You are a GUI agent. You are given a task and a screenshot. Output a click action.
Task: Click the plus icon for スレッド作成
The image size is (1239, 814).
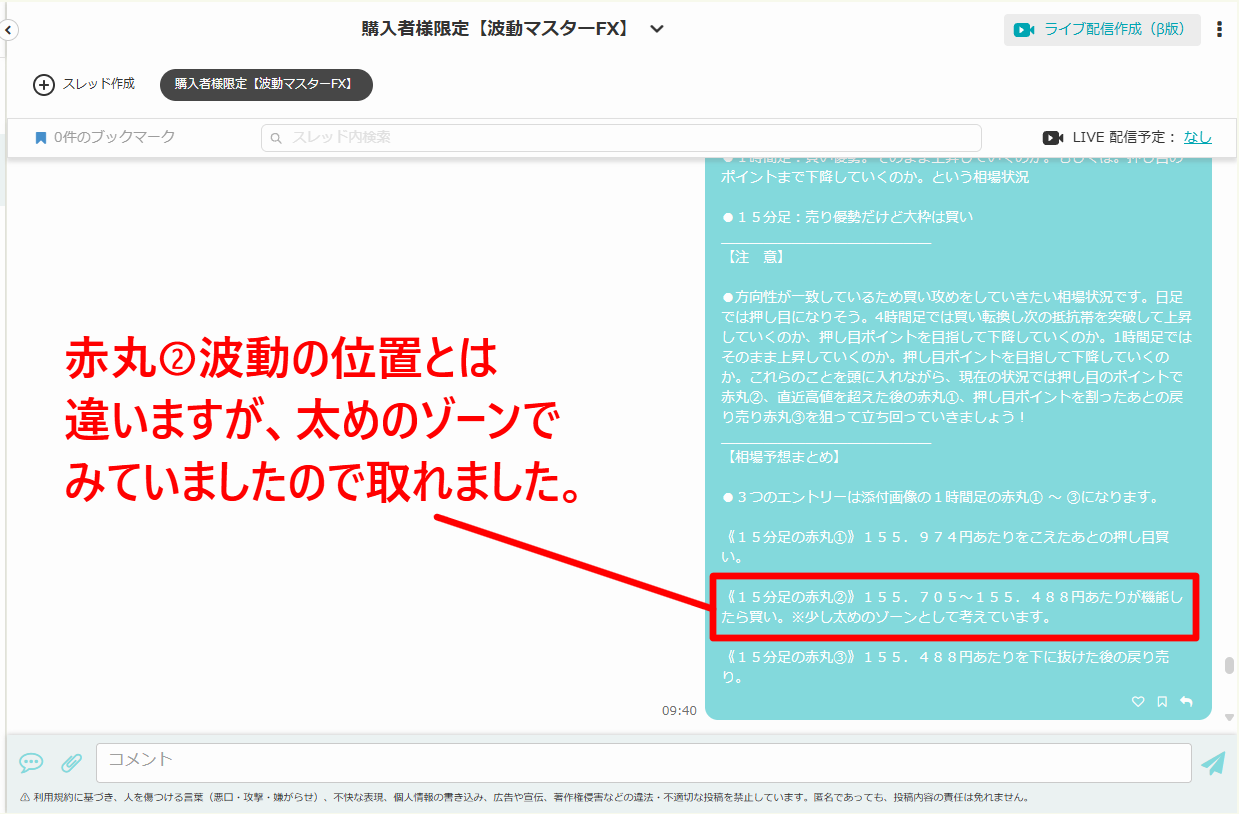[43, 85]
